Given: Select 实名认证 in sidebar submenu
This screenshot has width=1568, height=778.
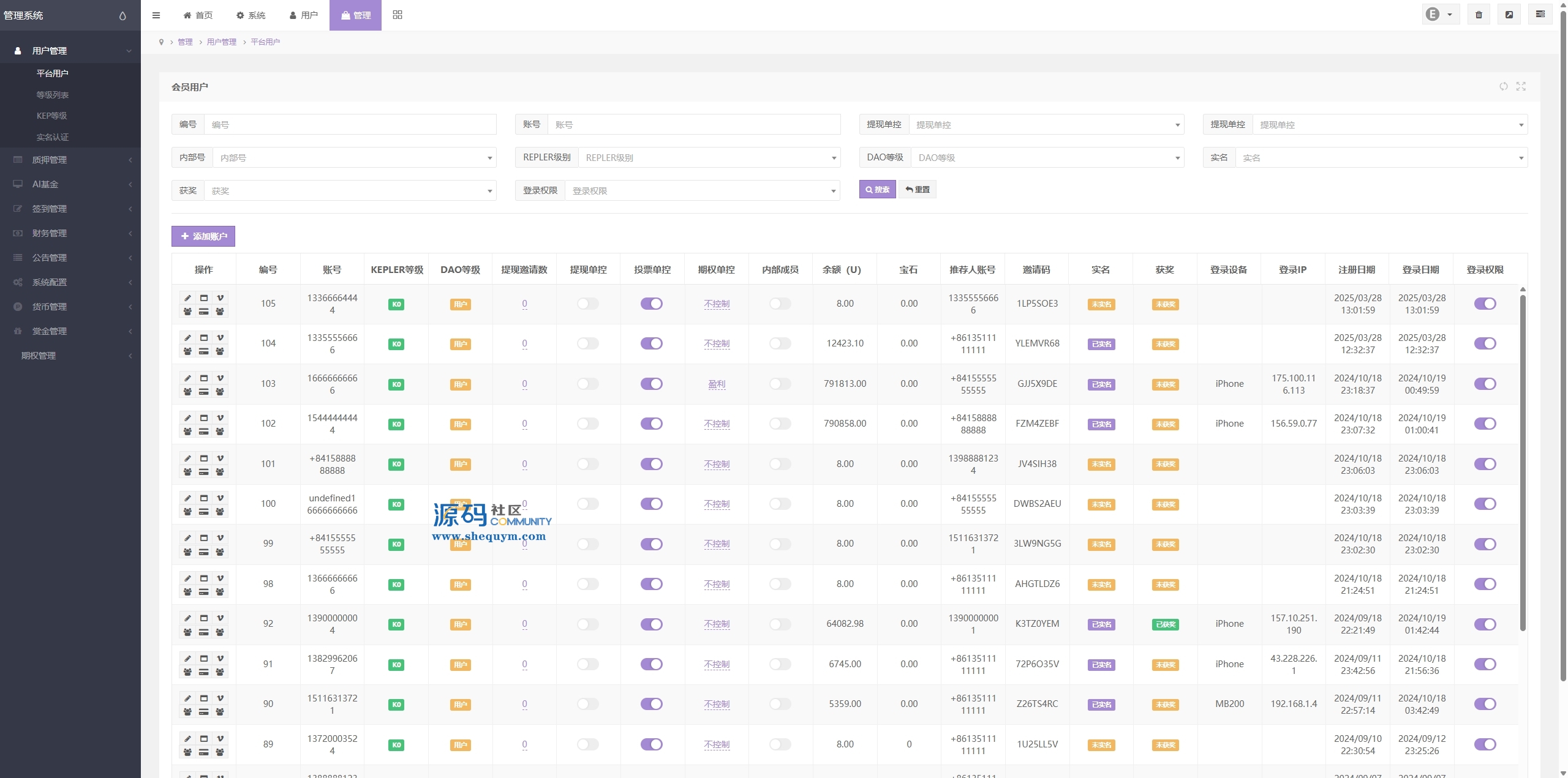Looking at the screenshot, I should click(x=53, y=137).
